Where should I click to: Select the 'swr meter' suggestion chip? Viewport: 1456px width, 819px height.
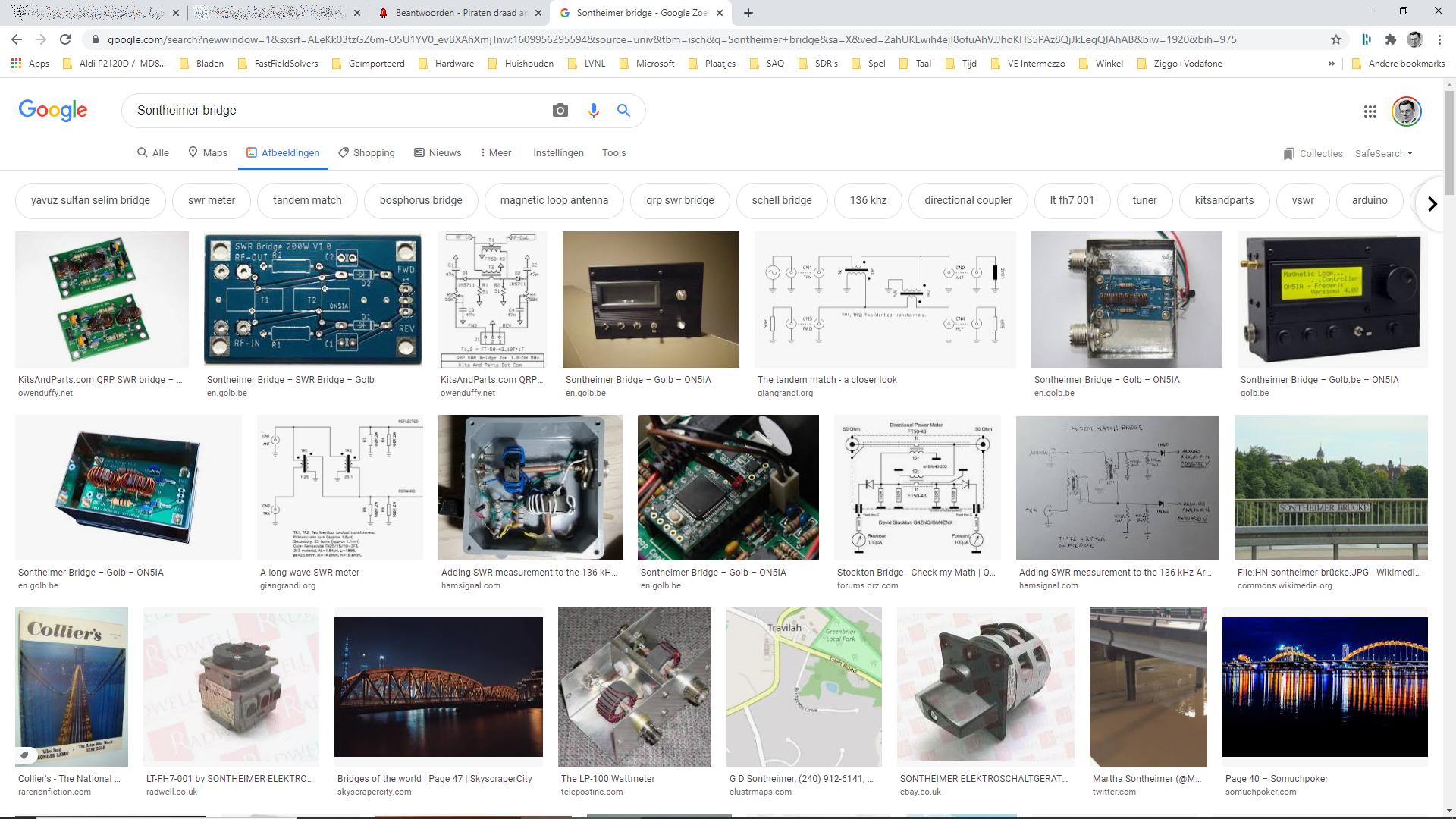point(212,201)
